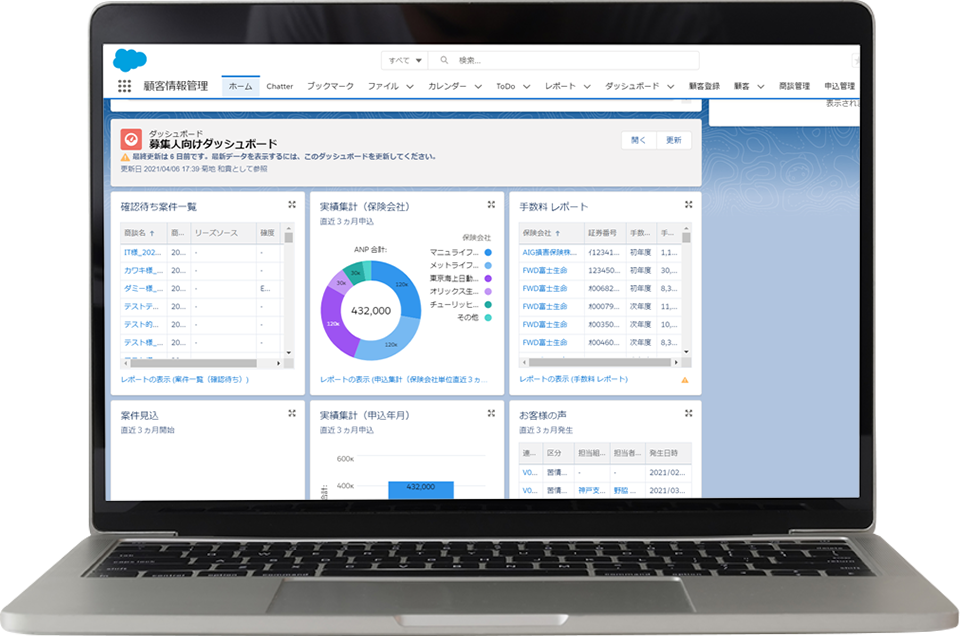Image resolution: width=960 pixels, height=636 pixels.
Task: Open the すべて search scope dropdown
Action: pos(406,60)
